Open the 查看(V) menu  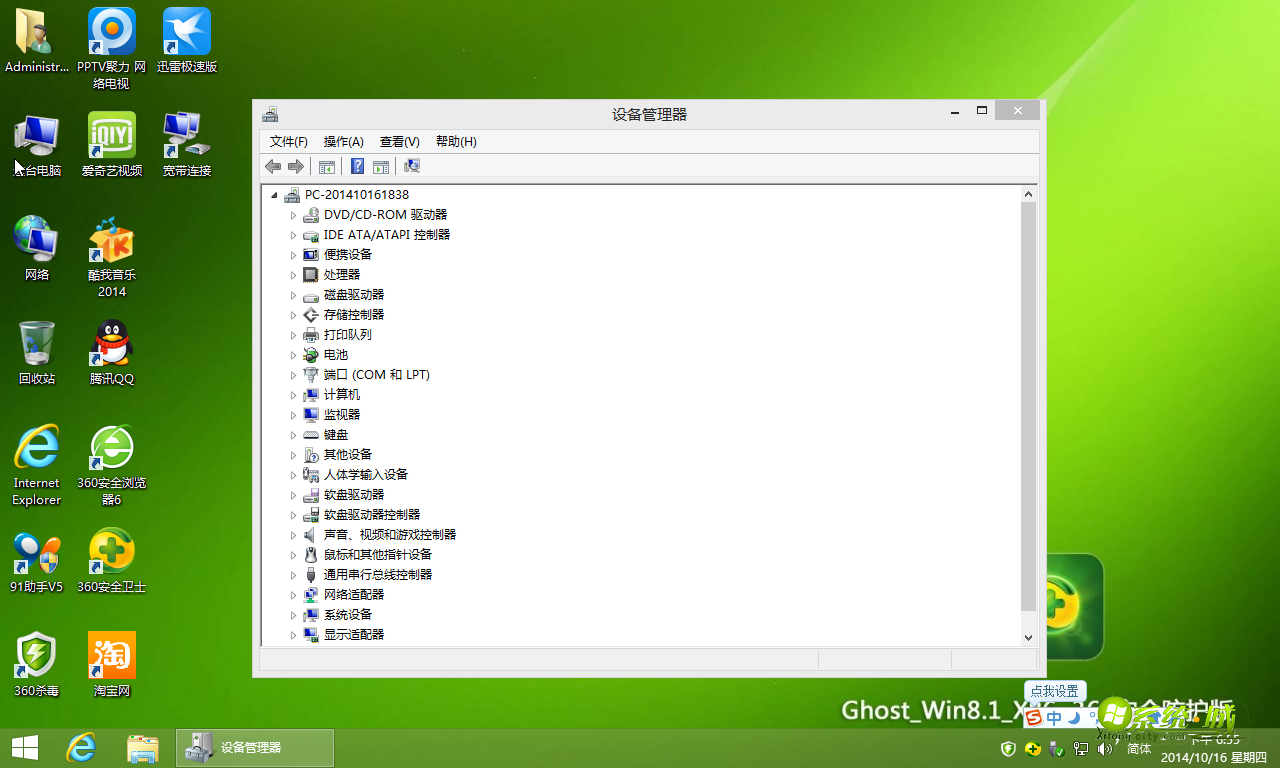(x=398, y=141)
